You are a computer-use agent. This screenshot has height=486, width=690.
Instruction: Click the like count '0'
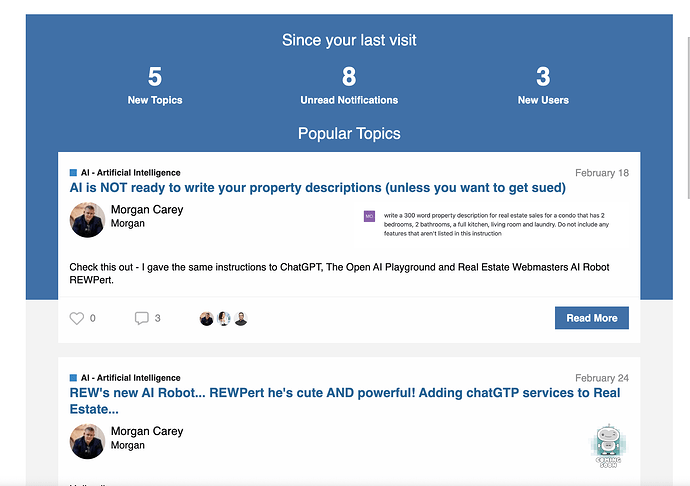click(x=92, y=318)
